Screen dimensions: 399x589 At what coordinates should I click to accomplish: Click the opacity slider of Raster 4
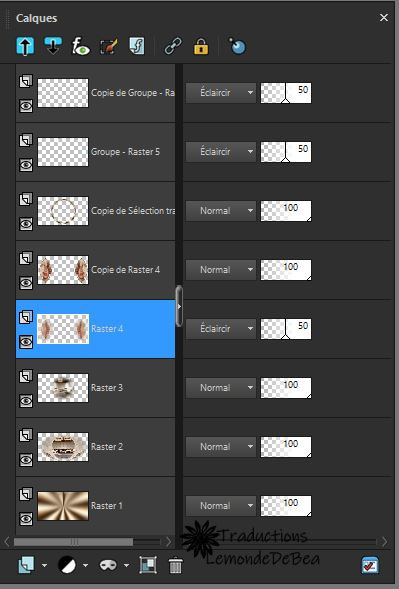pyautogui.click(x=286, y=329)
